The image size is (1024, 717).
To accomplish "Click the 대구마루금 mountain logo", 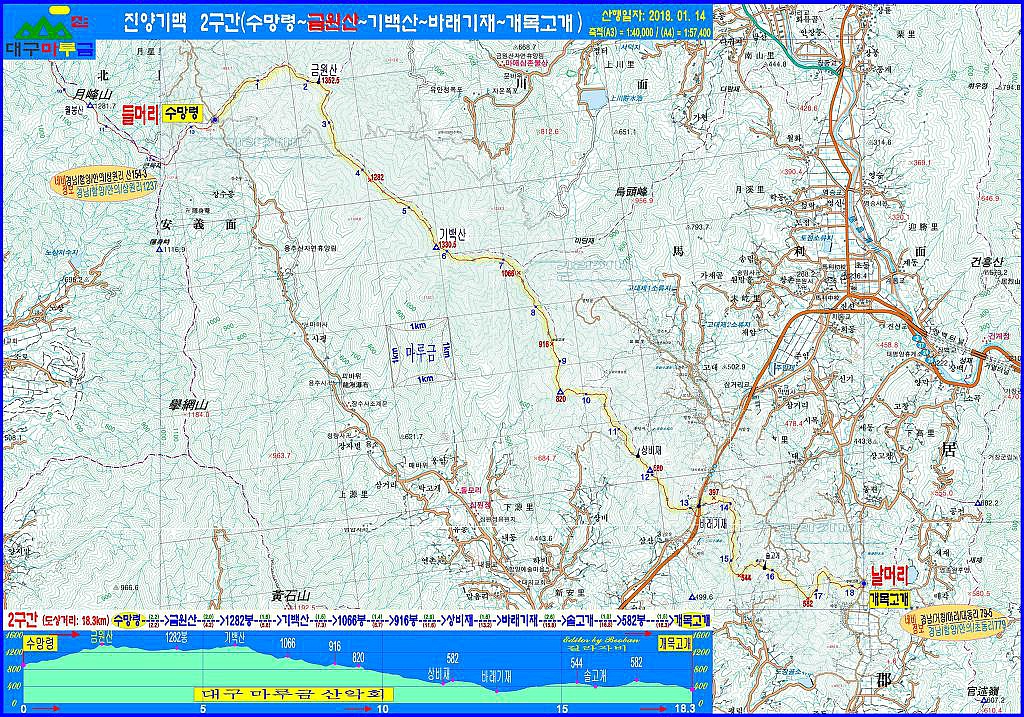I will click(x=50, y=31).
